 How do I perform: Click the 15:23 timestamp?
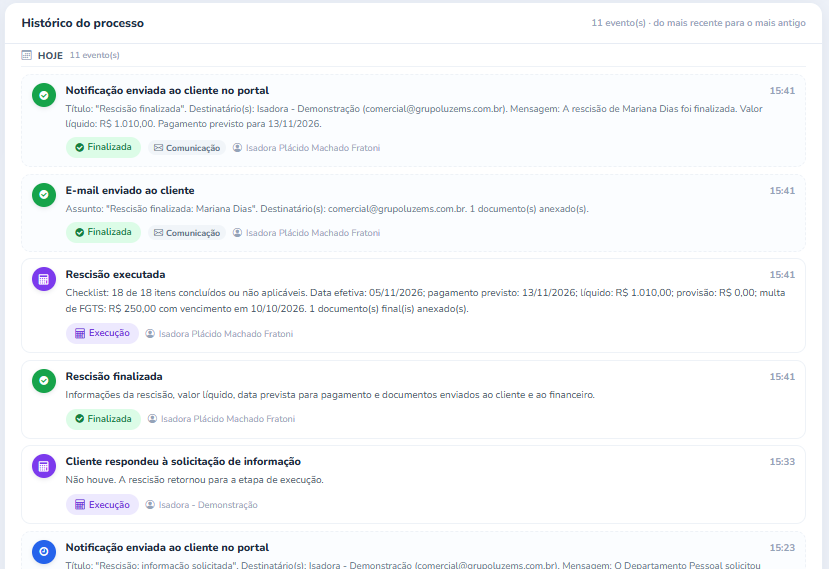pos(782,548)
